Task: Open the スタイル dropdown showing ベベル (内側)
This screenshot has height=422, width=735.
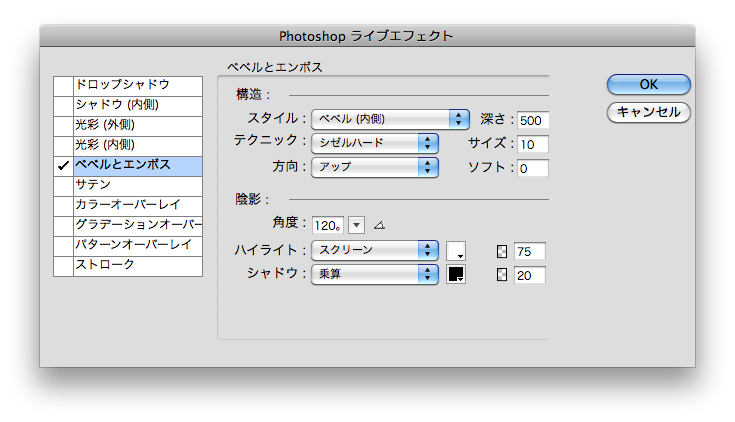Action: (x=390, y=120)
